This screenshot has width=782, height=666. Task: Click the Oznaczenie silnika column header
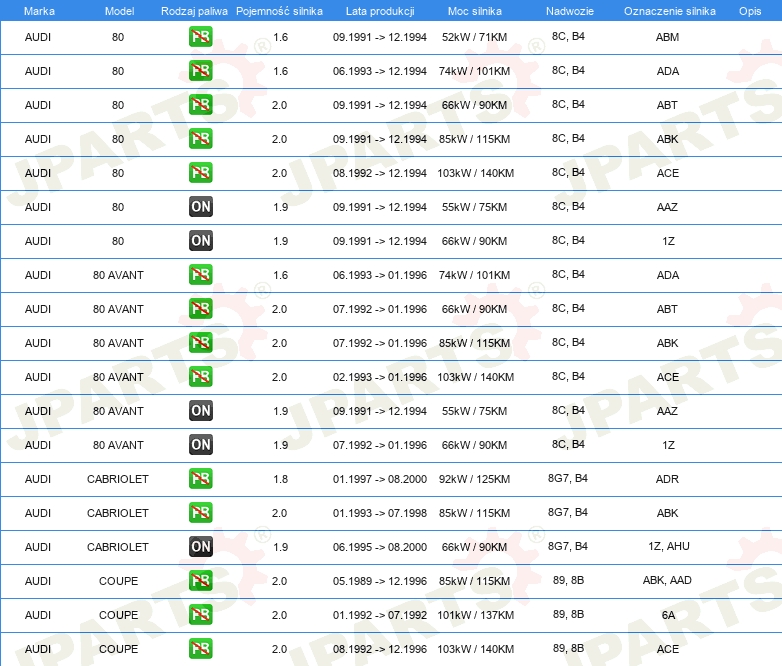(x=670, y=11)
